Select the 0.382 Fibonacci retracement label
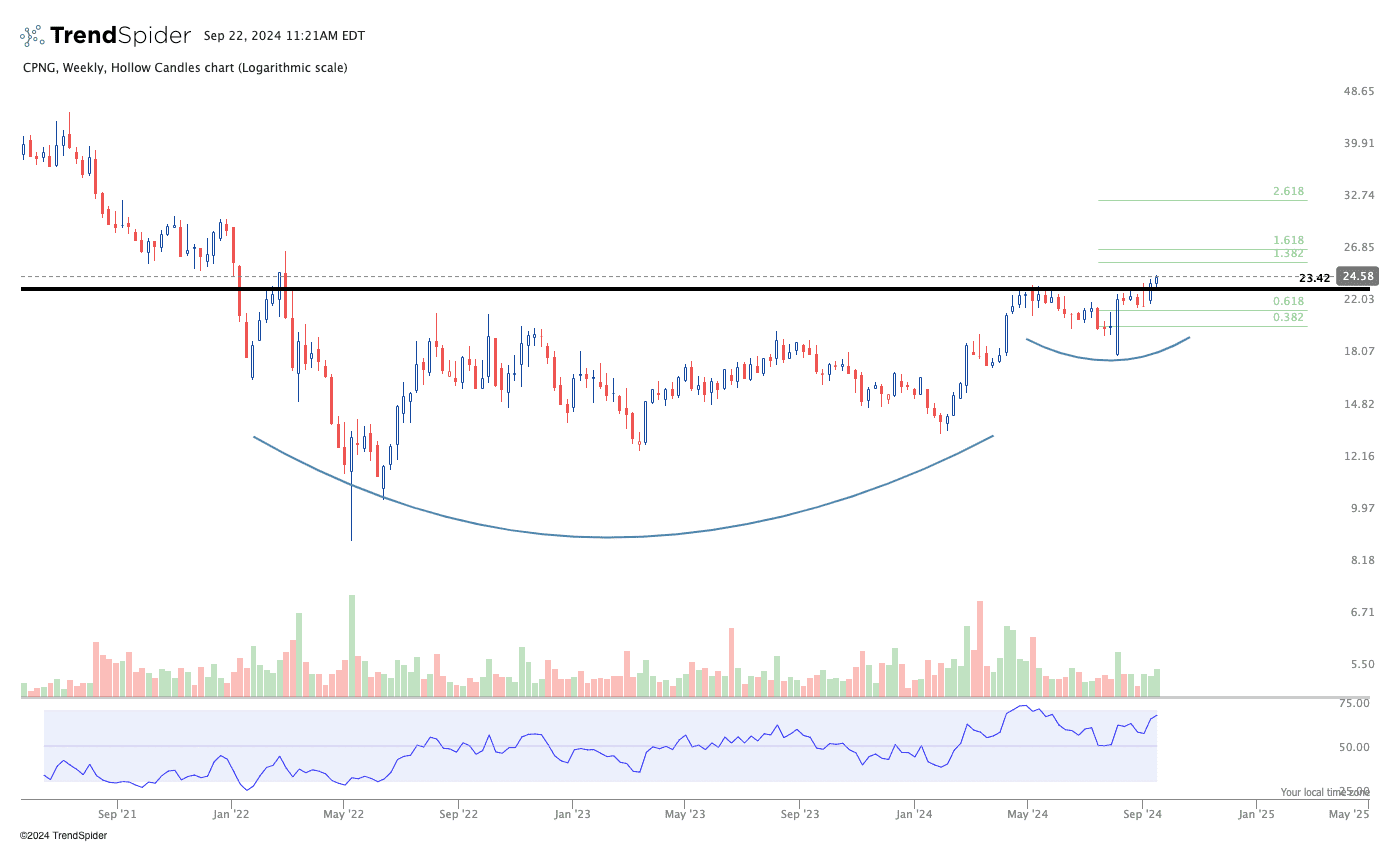The image size is (1400, 845). point(1288,318)
